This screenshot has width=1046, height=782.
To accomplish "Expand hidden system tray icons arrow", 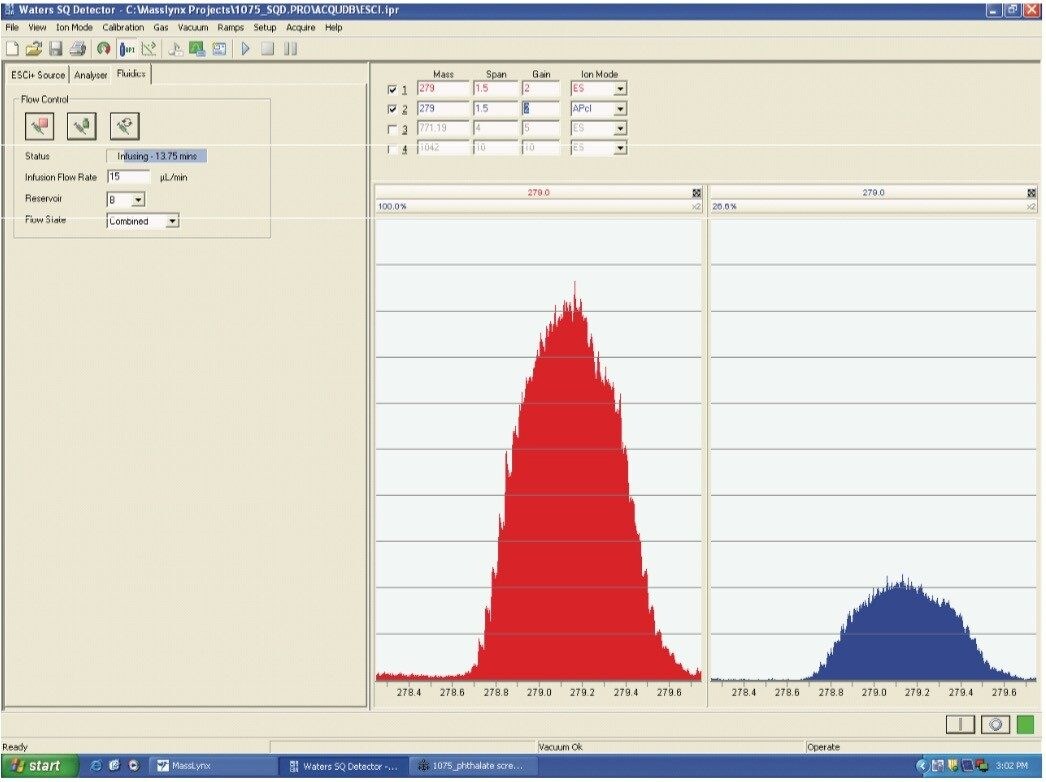I will click(x=923, y=766).
